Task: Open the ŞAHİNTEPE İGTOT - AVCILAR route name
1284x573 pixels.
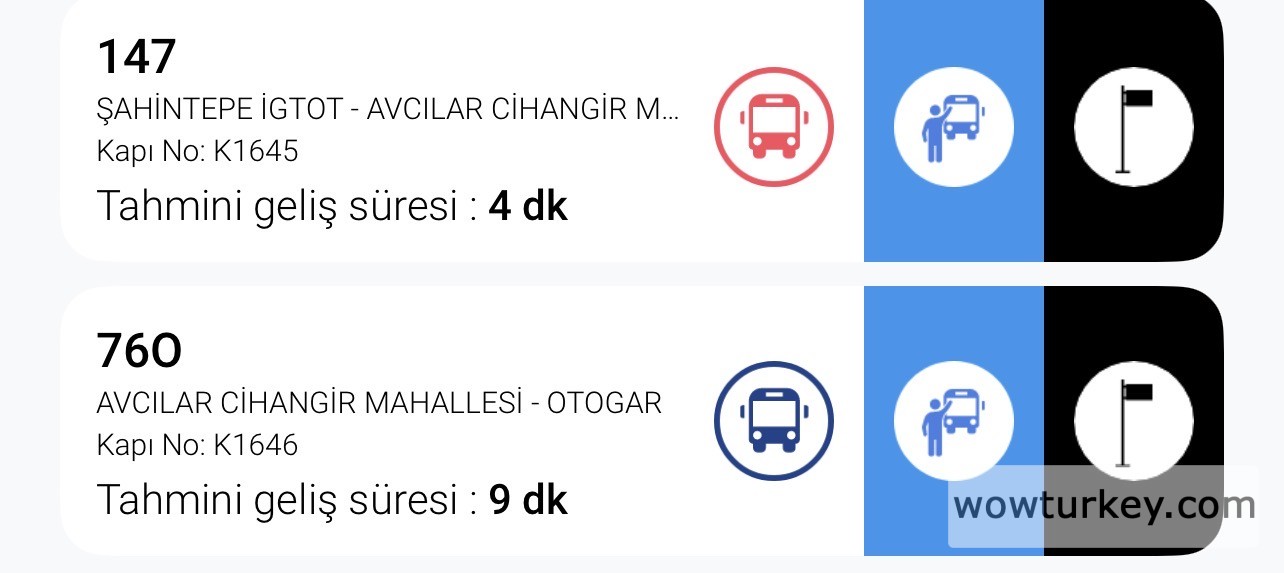Action: 388,111
